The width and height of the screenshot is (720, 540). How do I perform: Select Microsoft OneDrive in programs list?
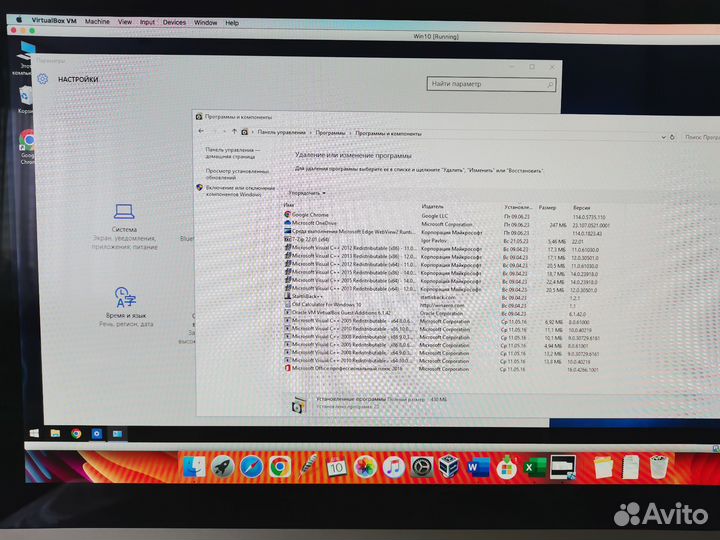pyautogui.click(x=446, y=224)
